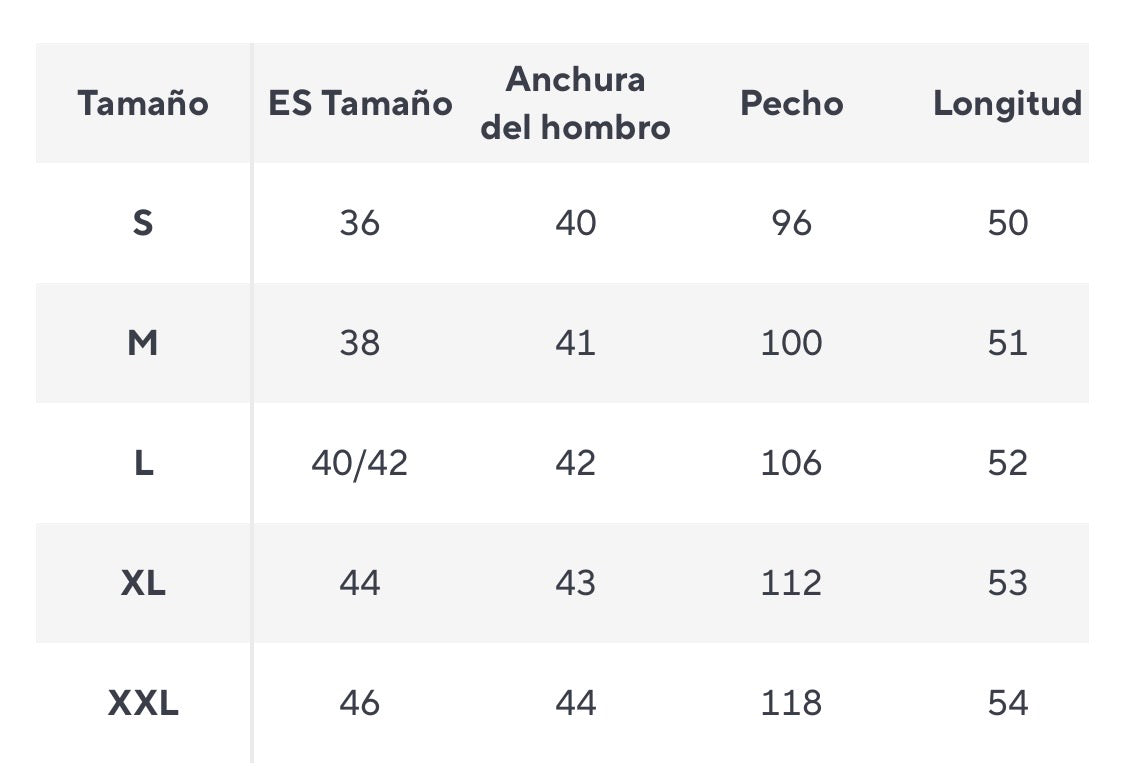Click the length value 50
Viewport: 1125px width, 769px height.
1007,223
